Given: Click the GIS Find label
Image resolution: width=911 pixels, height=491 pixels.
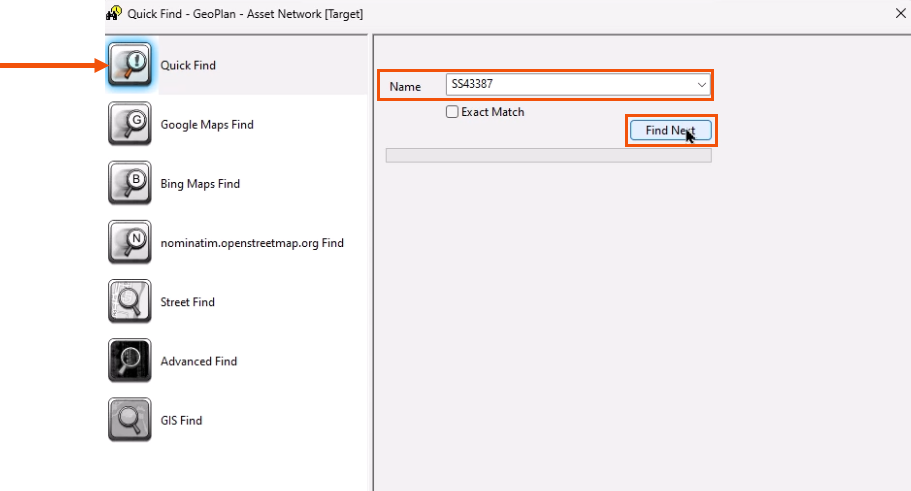Looking at the screenshot, I should (181, 421).
